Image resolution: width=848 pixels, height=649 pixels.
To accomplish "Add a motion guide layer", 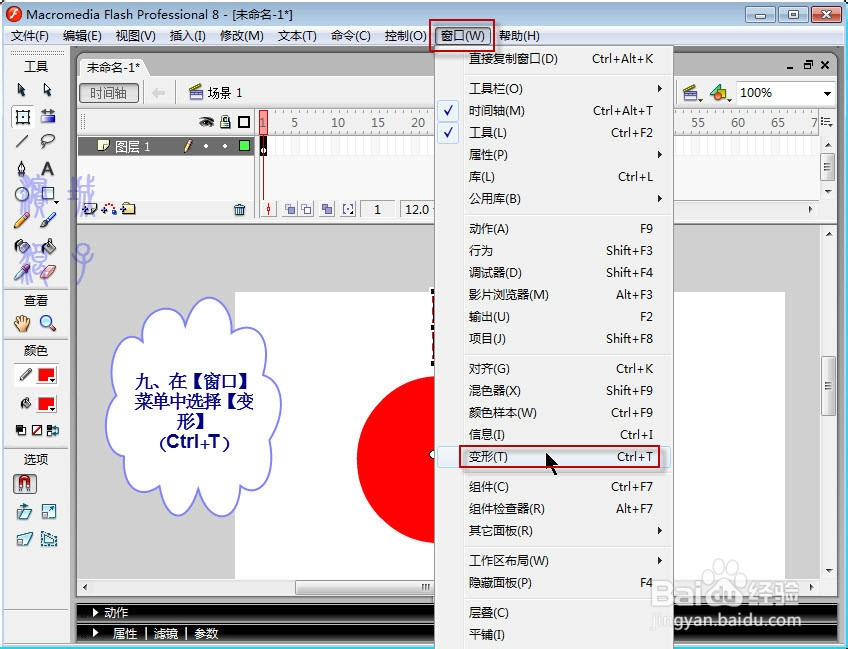I will pos(109,208).
